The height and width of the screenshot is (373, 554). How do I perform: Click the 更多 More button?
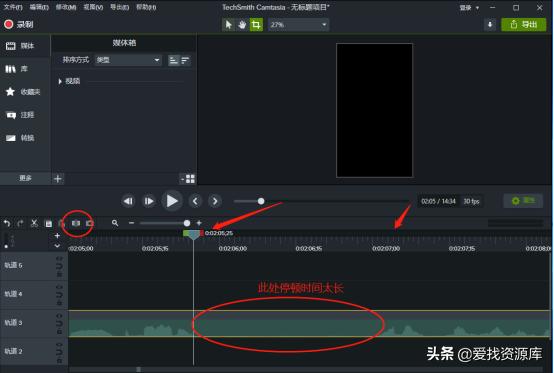(x=25, y=178)
